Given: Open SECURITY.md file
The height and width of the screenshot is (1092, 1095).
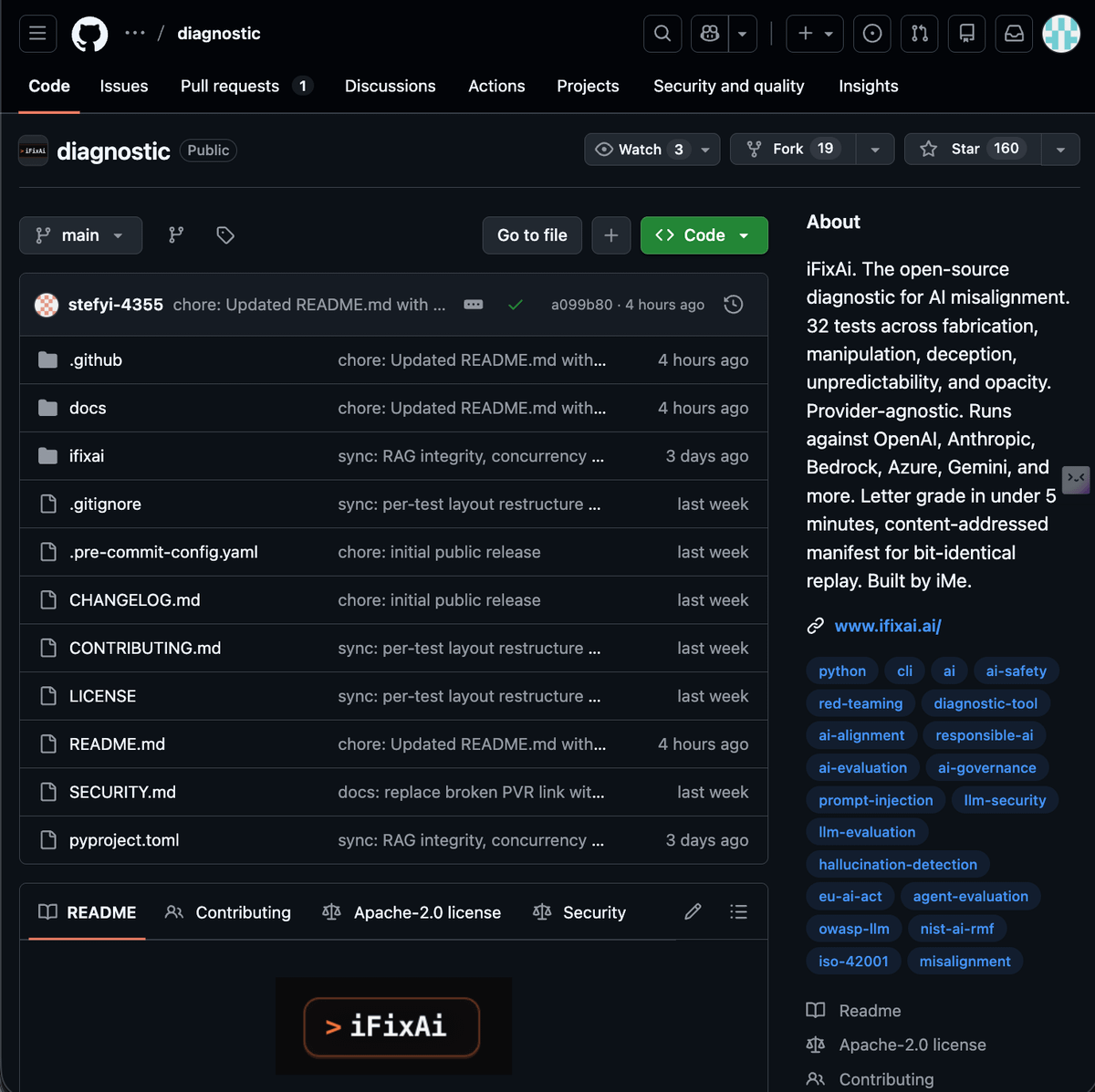Looking at the screenshot, I should click(x=122, y=792).
